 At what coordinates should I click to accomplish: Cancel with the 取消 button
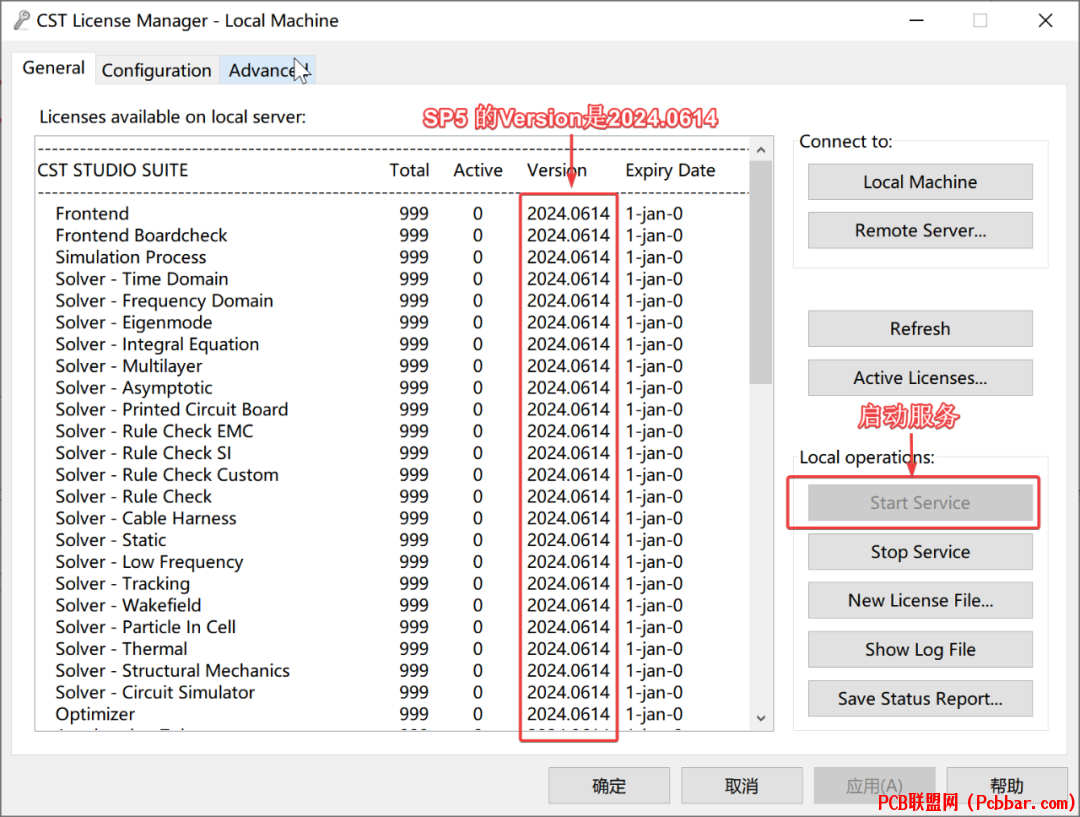[742, 785]
